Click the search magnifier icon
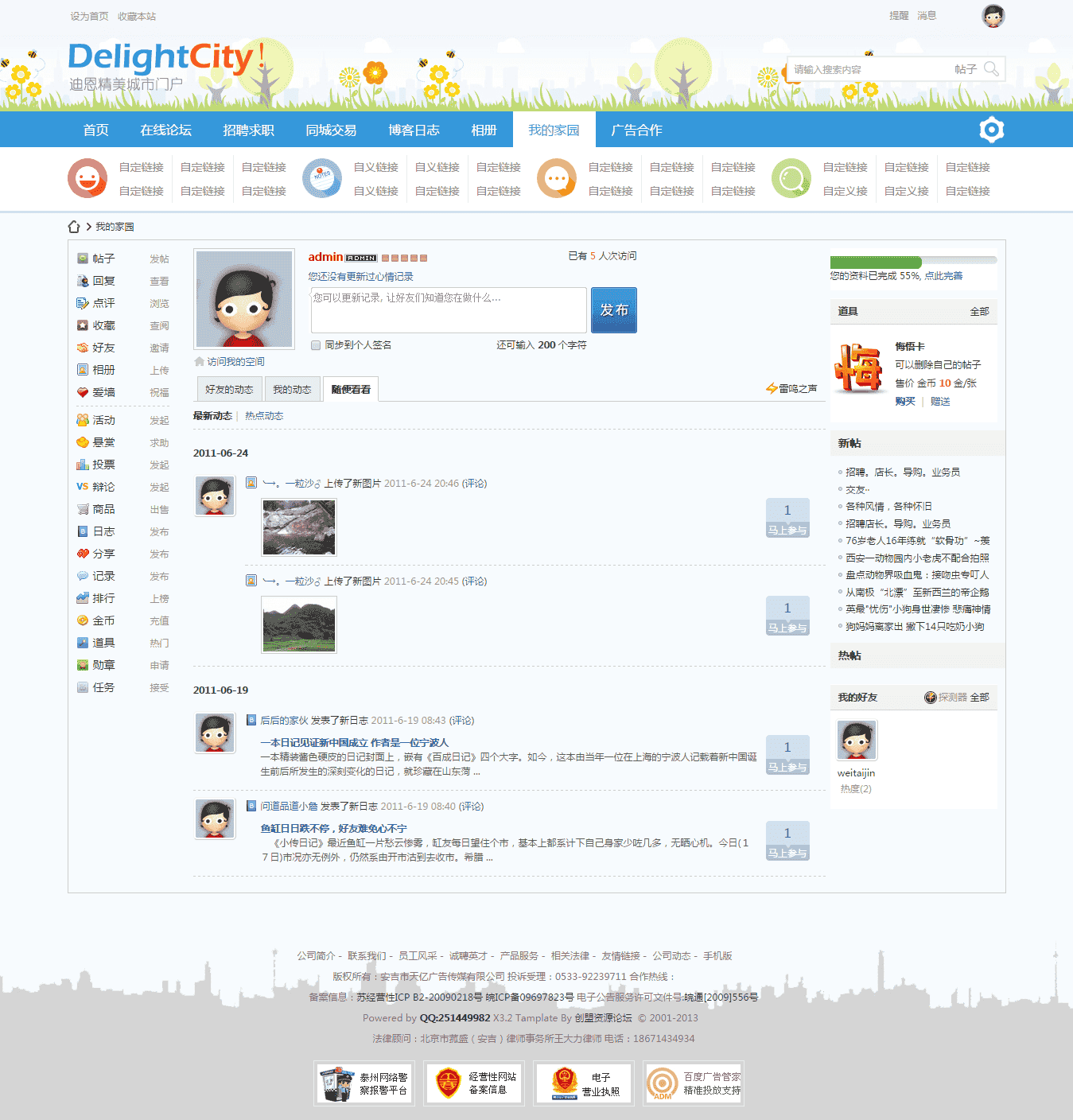Screen dimensions: 1073x1120 tap(991, 69)
